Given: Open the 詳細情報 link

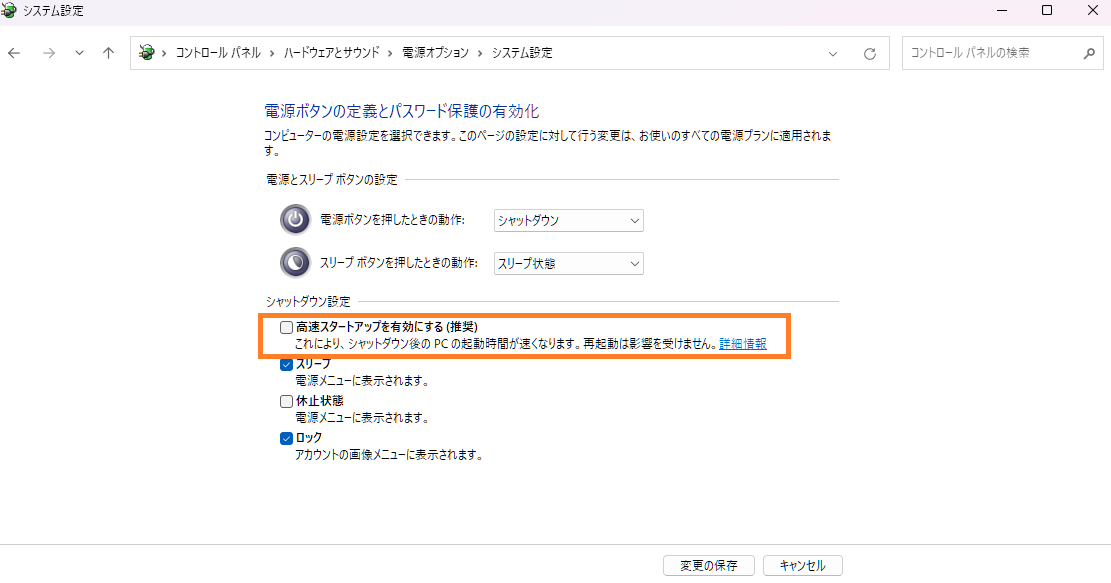Looking at the screenshot, I should [743, 344].
